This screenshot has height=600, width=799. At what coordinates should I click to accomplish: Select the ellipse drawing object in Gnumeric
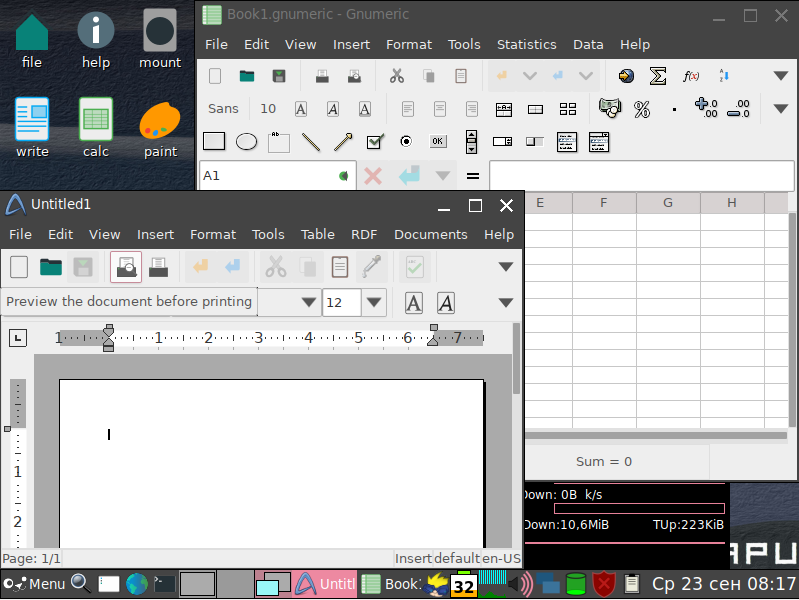click(246, 141)
